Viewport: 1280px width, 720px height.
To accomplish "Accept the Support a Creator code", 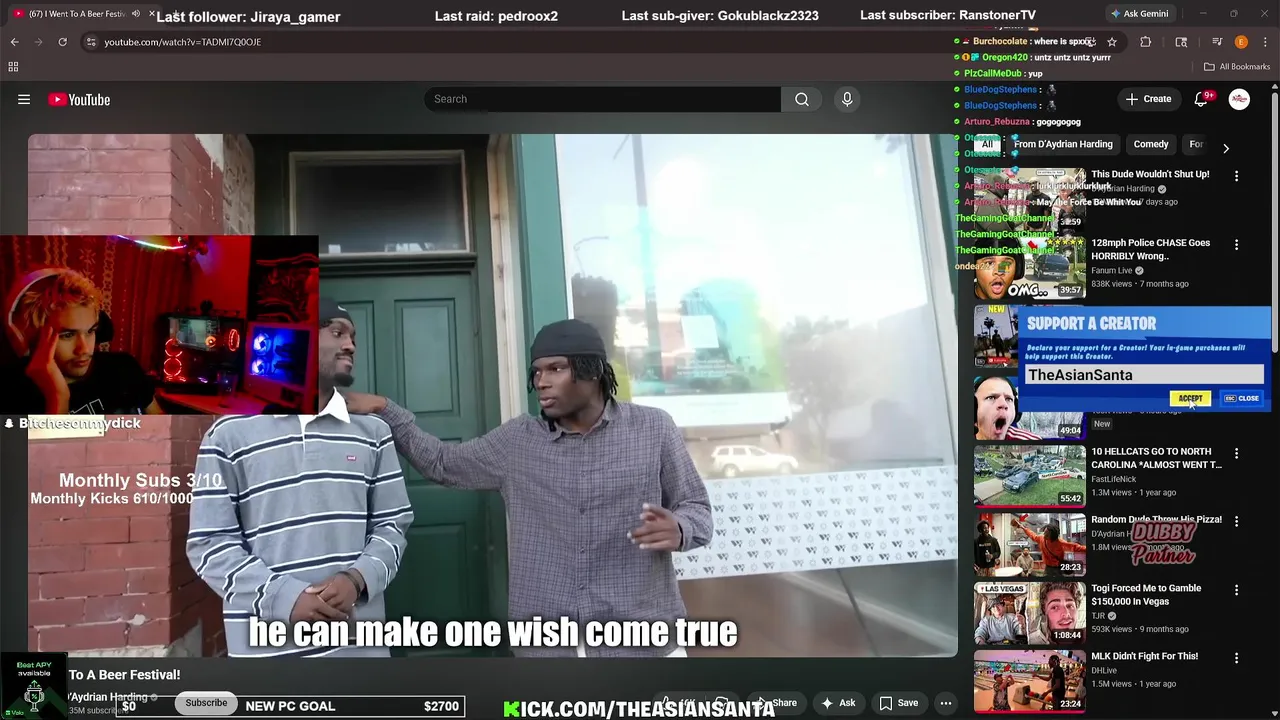I will pyautogui.click(x=1190, y=398).
